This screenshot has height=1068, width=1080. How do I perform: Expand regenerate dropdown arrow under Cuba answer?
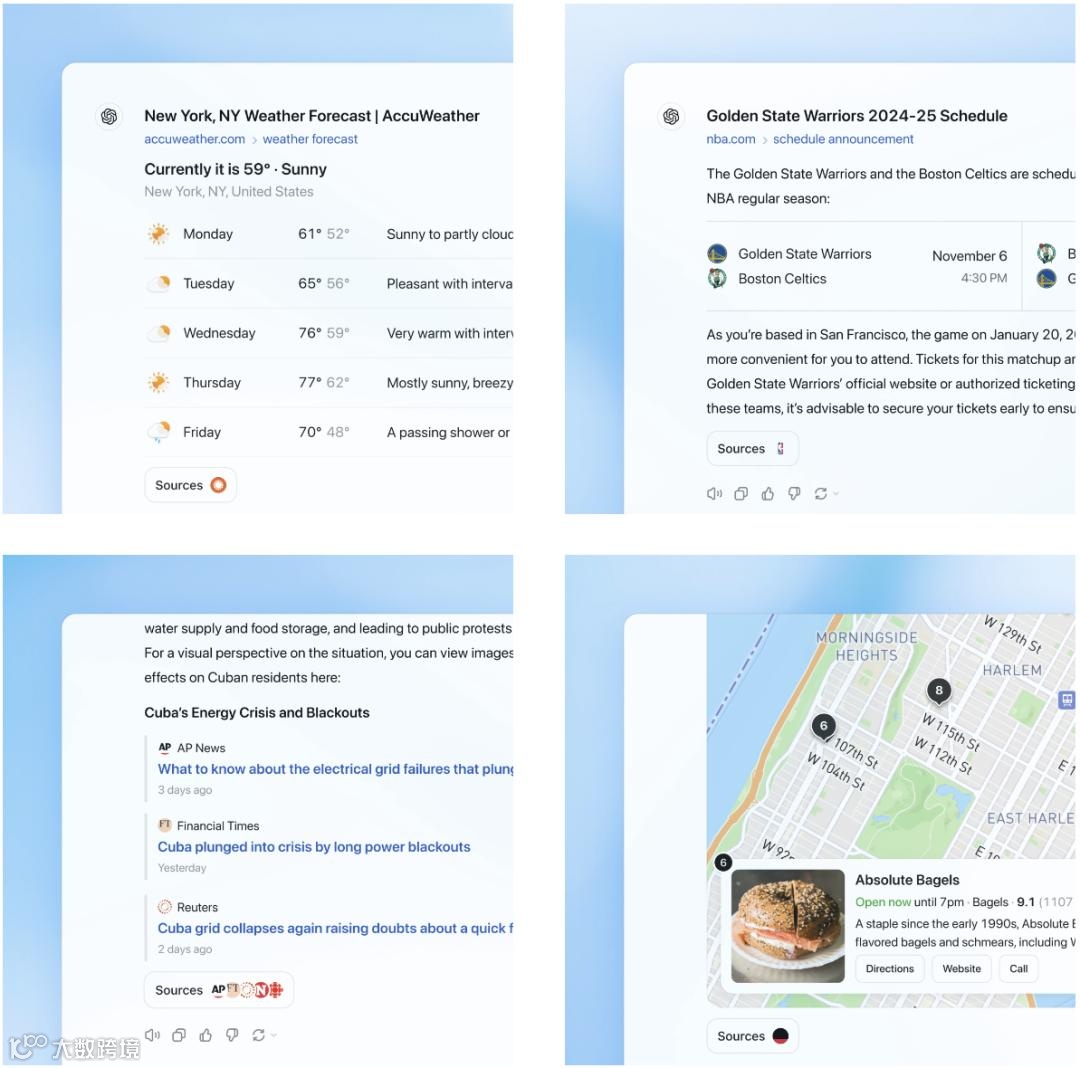[274, 1035]
